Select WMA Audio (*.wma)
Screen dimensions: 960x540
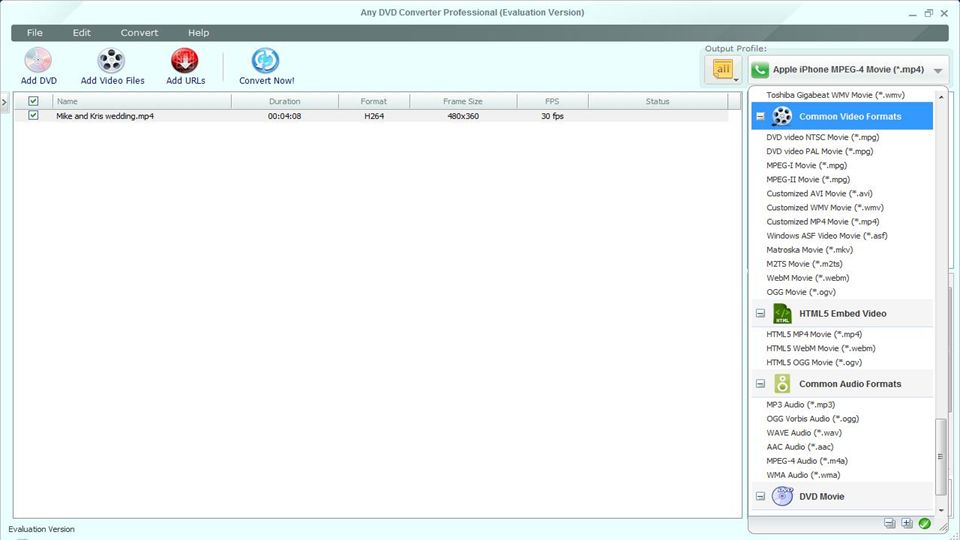click(x=803, y=475)
